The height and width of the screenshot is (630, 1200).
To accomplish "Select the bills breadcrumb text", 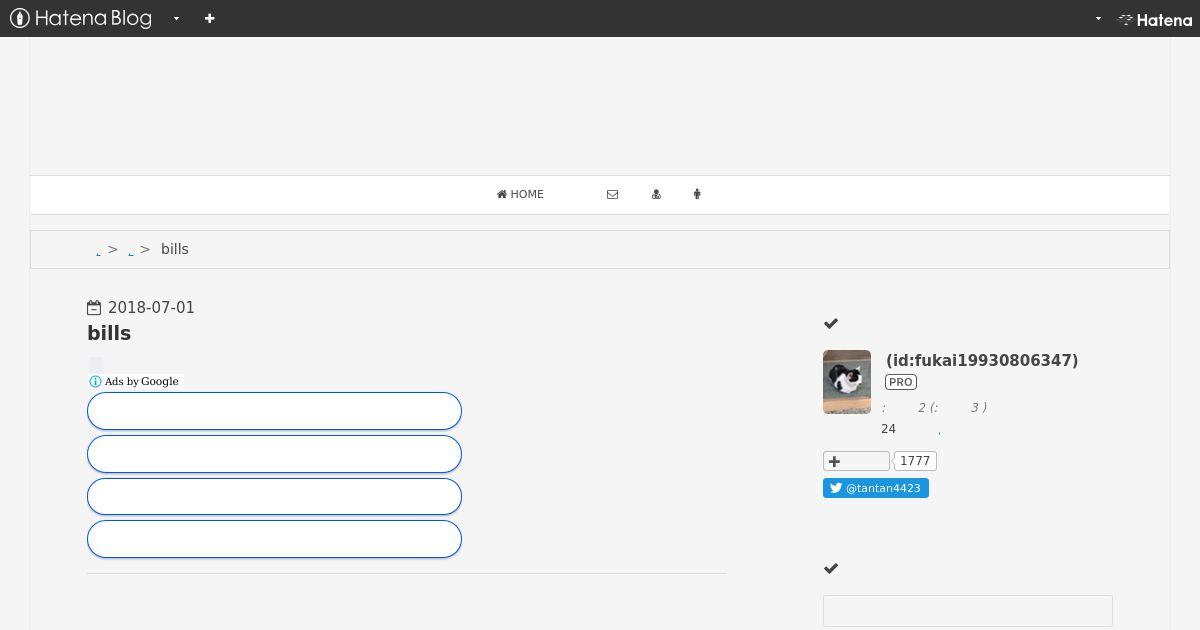I will [x=175, y=249].
